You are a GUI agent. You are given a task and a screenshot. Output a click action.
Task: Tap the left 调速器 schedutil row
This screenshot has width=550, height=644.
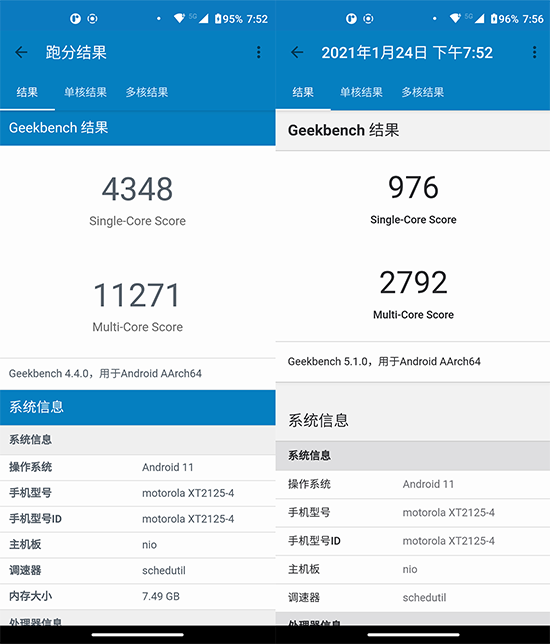point(138,570)
